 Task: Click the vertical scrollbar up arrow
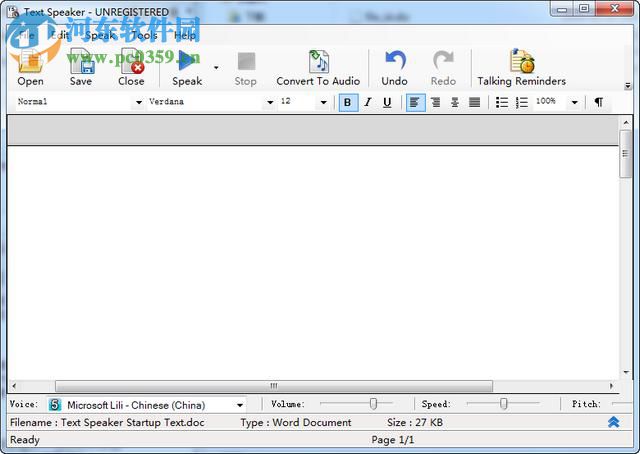point(626,122)
